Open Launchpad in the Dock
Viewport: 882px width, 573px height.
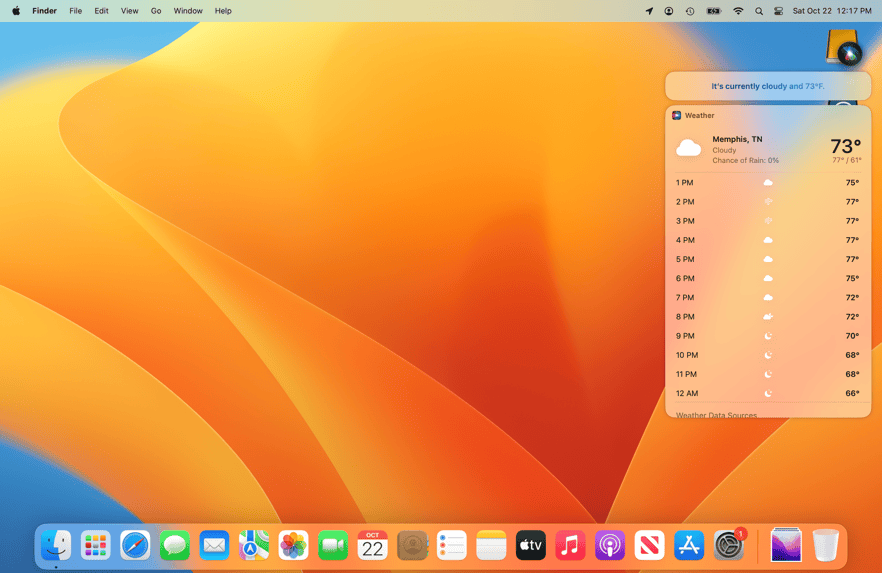click(95, 545)
